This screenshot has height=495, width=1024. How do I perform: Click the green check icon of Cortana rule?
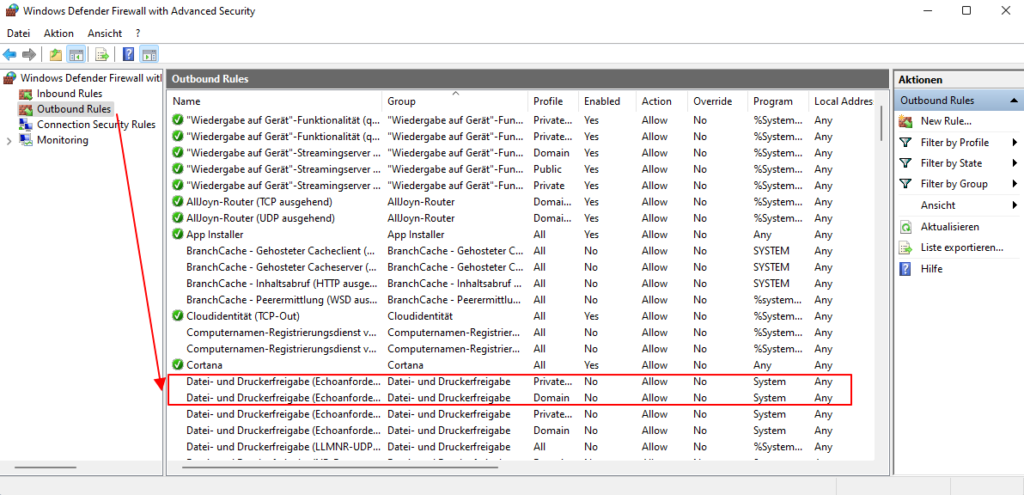[x=177, y=365]
